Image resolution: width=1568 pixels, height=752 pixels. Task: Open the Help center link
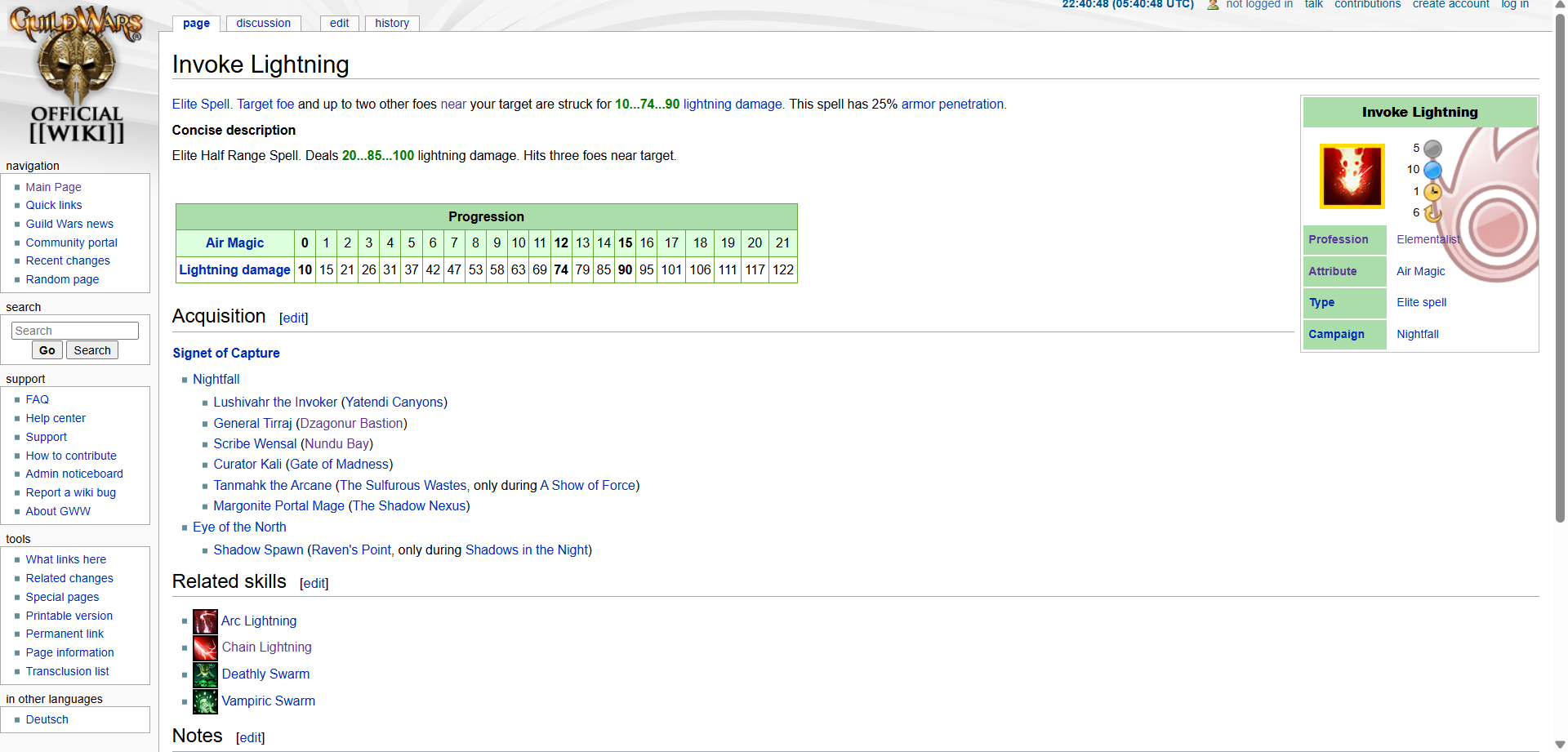56,418
